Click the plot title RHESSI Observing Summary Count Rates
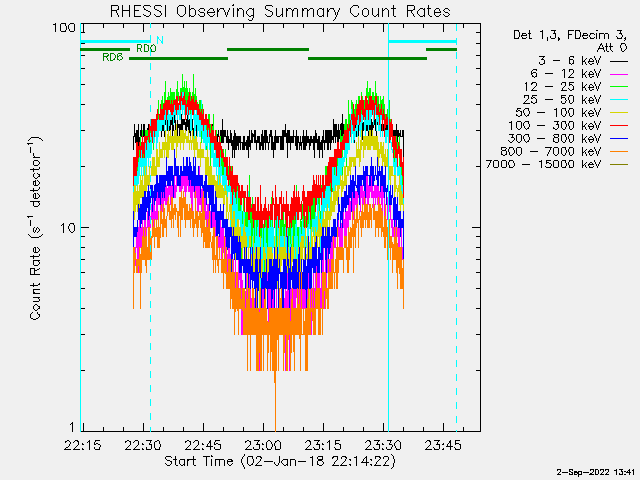640x480 pixels. coord(280,11)
